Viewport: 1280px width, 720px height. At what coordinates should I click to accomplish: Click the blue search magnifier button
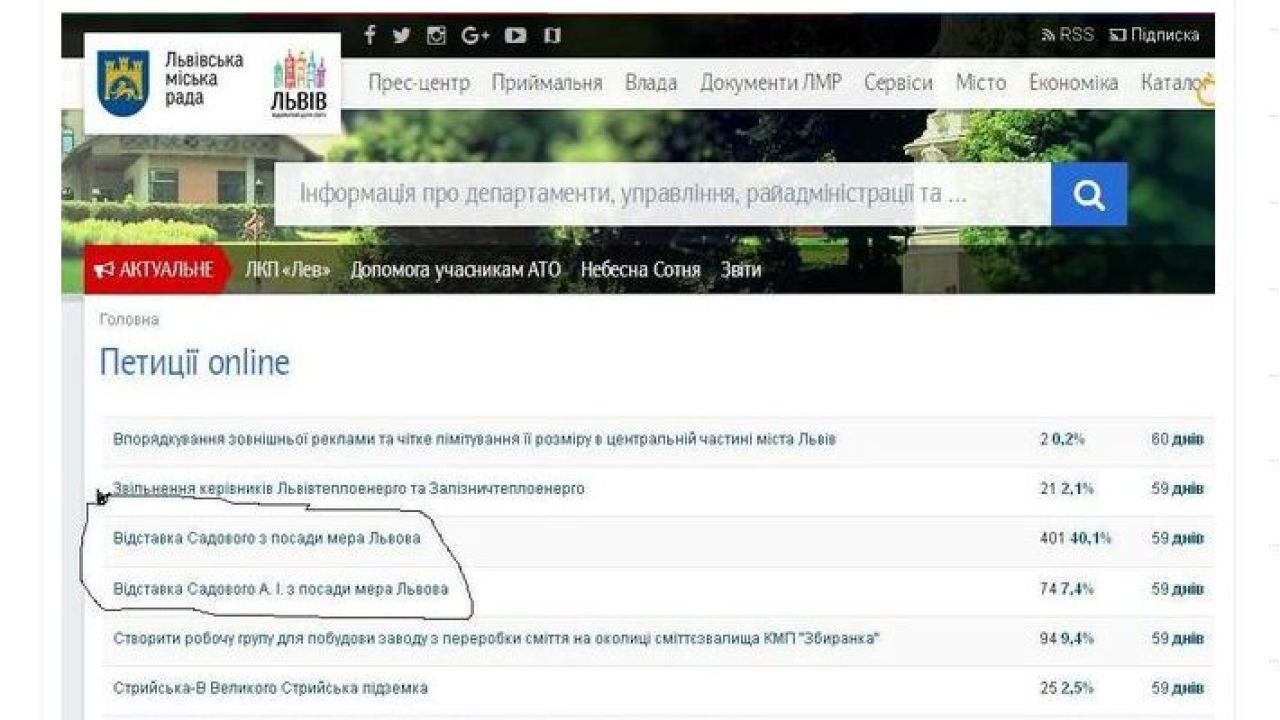coord(1089,194)
